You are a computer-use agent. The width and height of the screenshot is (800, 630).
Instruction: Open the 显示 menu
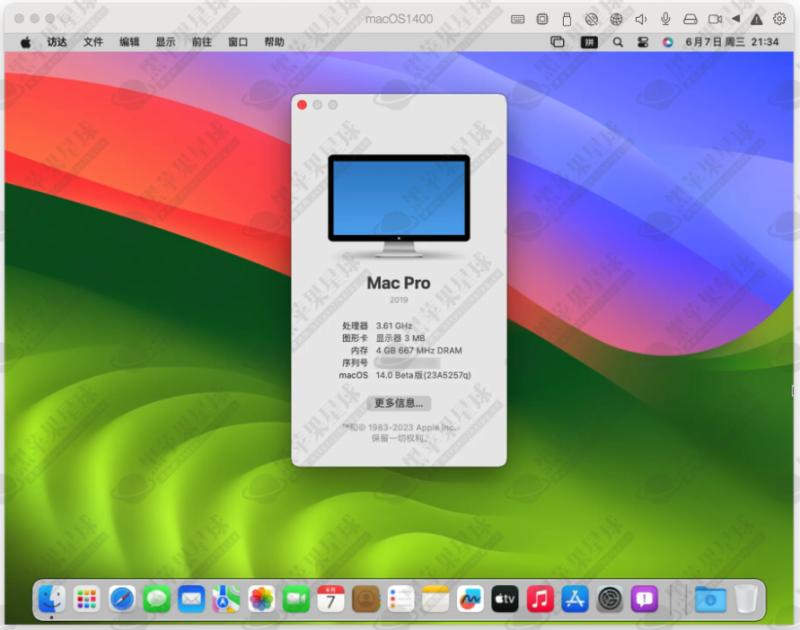[166, 42]
